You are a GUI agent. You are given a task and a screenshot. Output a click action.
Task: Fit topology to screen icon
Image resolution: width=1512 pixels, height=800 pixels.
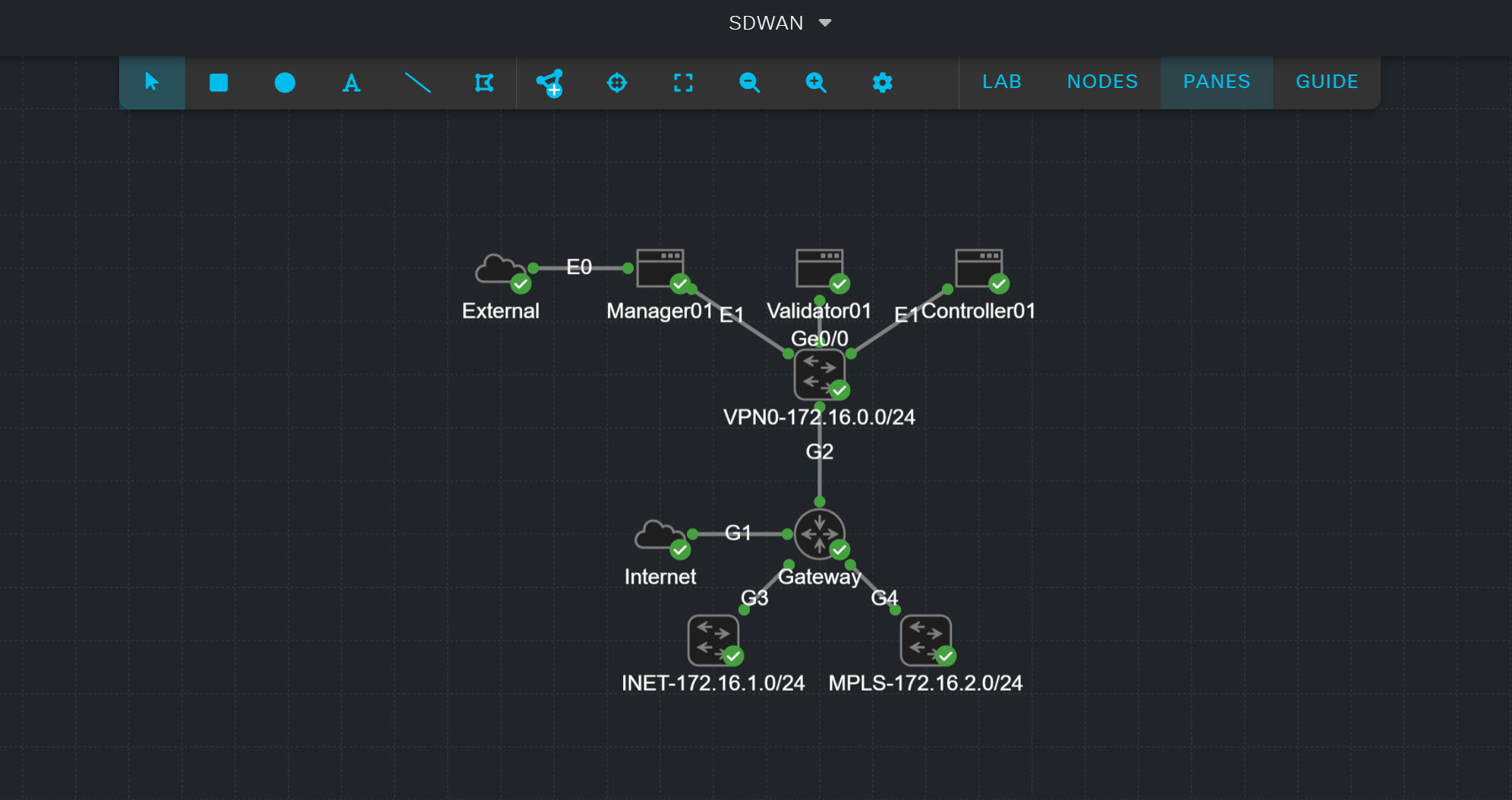(683, 82)
